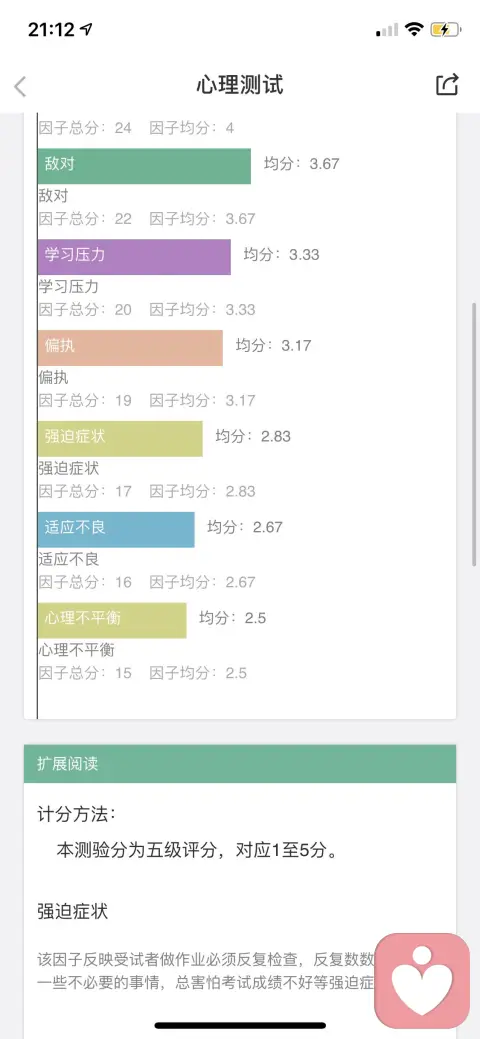Screen dimensions: 480x1039
Task: Select the 心理不平衡 bar
Action: [112, 620]
